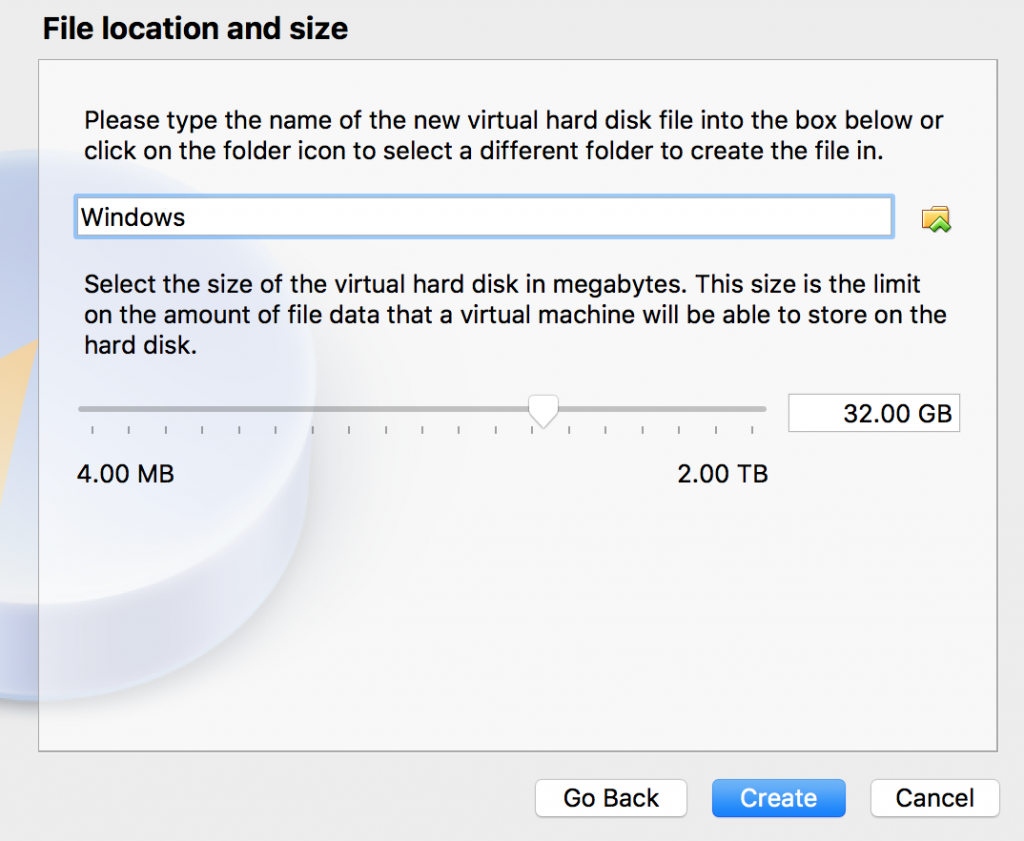Click slider track left of the handle

(x=300, y=408)
